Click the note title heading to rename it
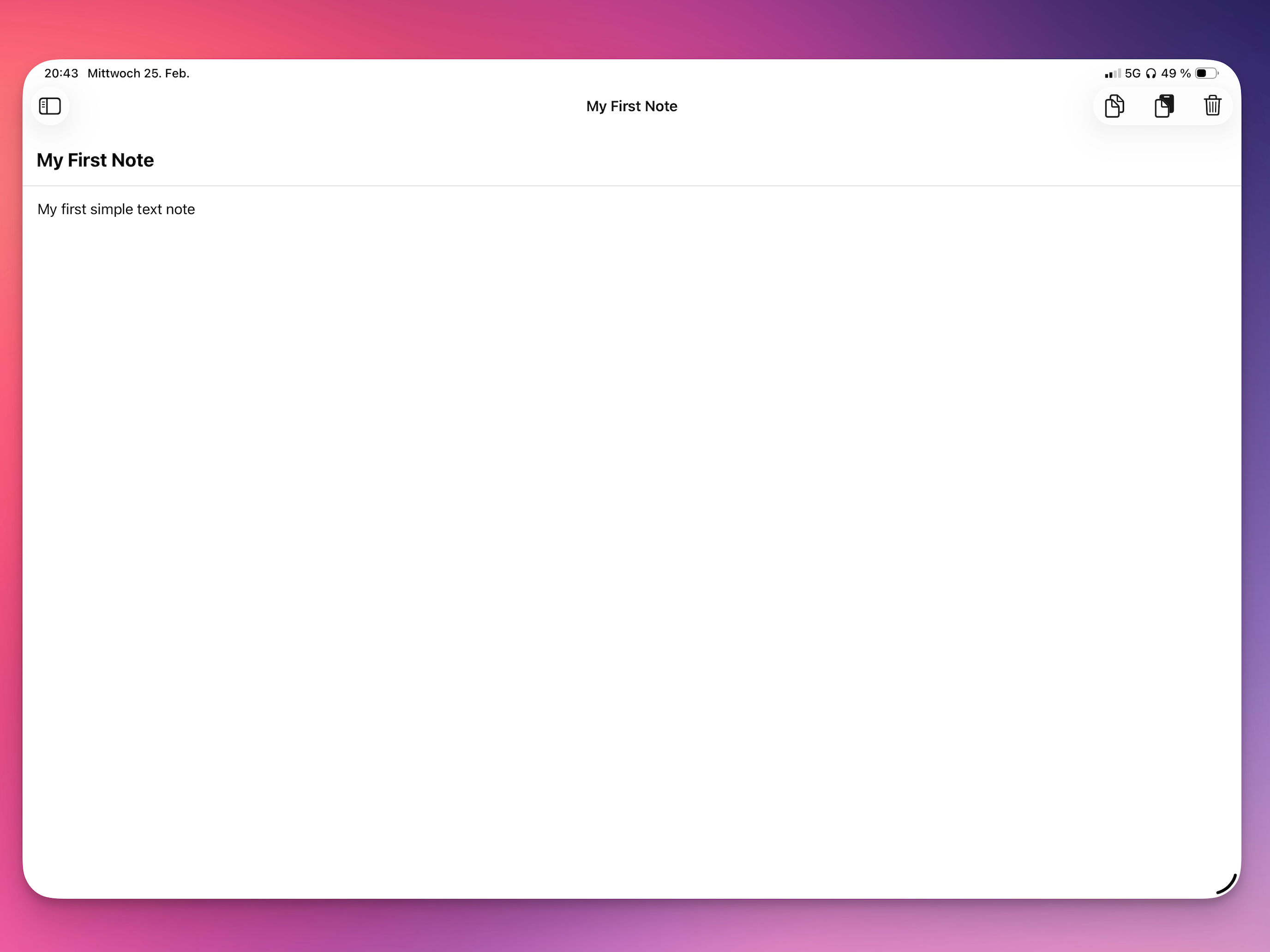 (96, 161)
